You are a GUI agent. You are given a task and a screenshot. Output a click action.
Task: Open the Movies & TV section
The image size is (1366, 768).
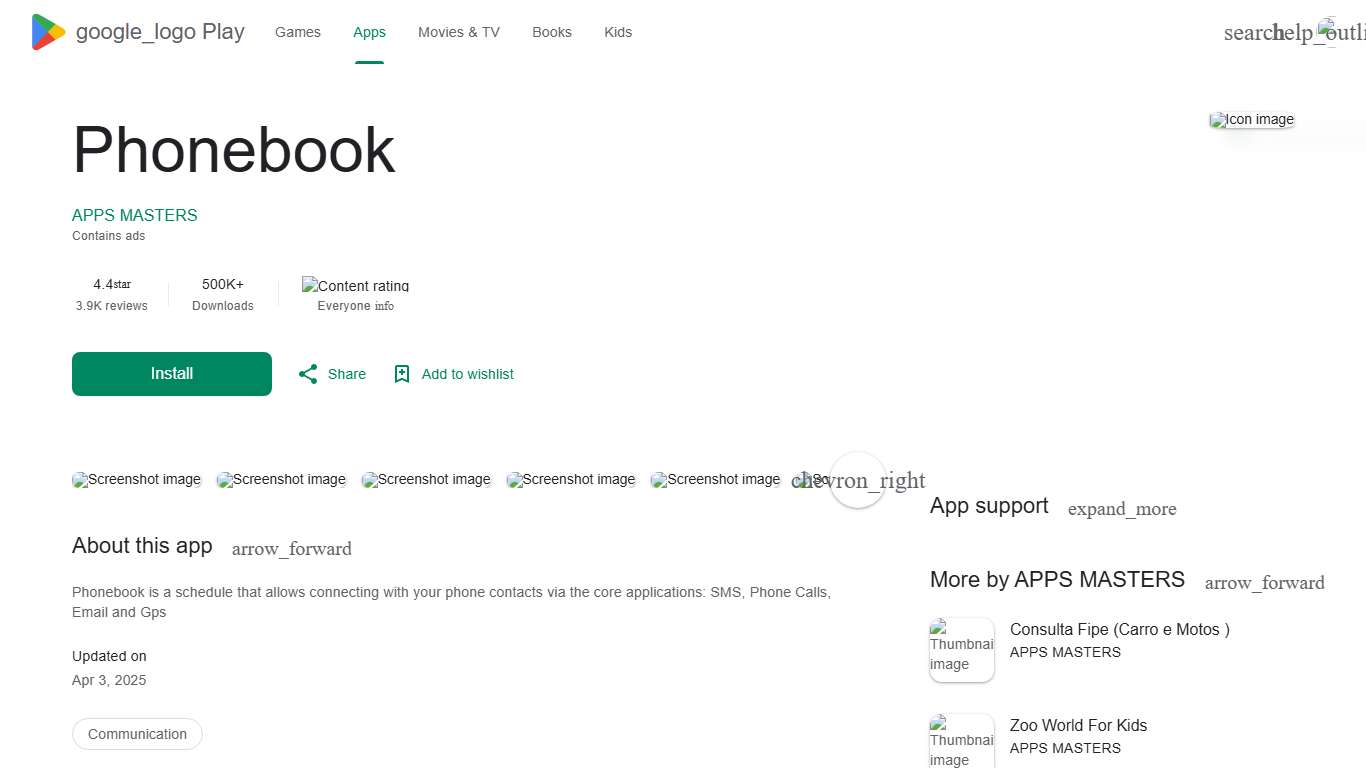tap(458, 31)
